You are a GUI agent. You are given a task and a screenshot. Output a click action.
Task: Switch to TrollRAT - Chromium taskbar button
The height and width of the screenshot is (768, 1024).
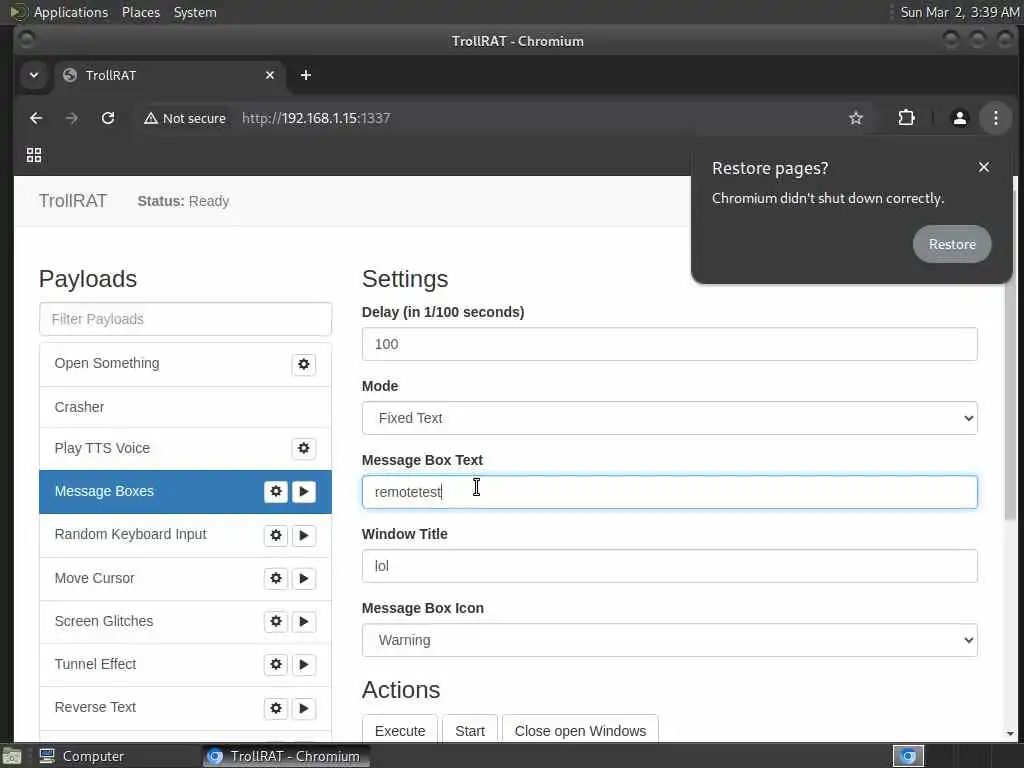pyautogui.click(x=285, y=756)
